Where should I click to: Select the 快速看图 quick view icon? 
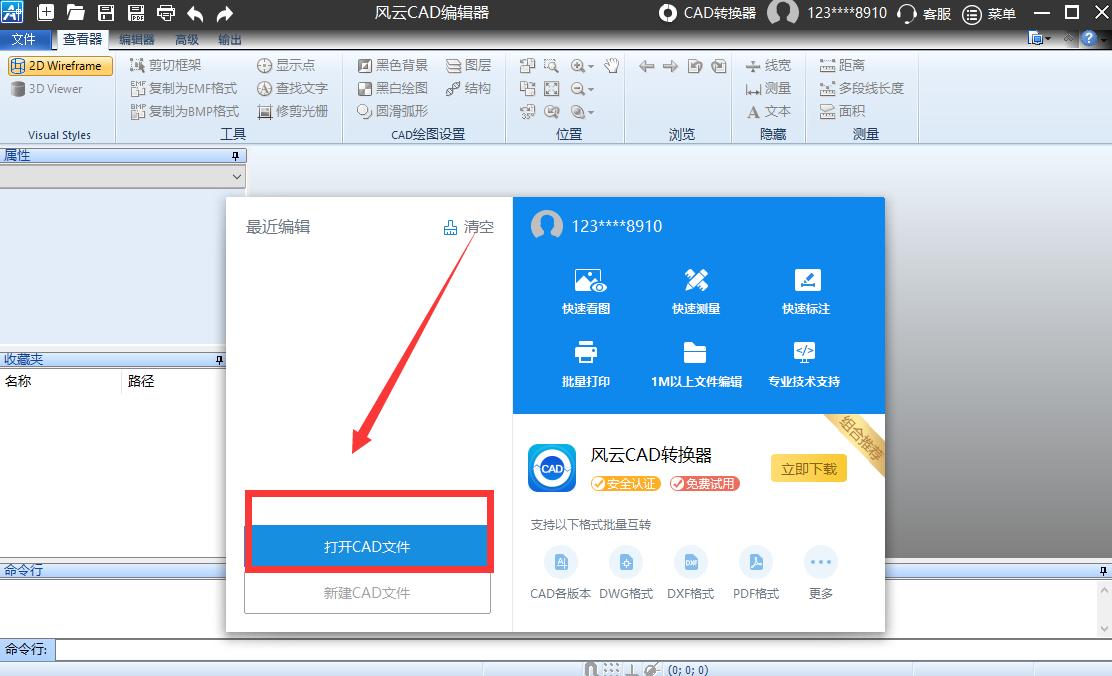click(586, 290)
